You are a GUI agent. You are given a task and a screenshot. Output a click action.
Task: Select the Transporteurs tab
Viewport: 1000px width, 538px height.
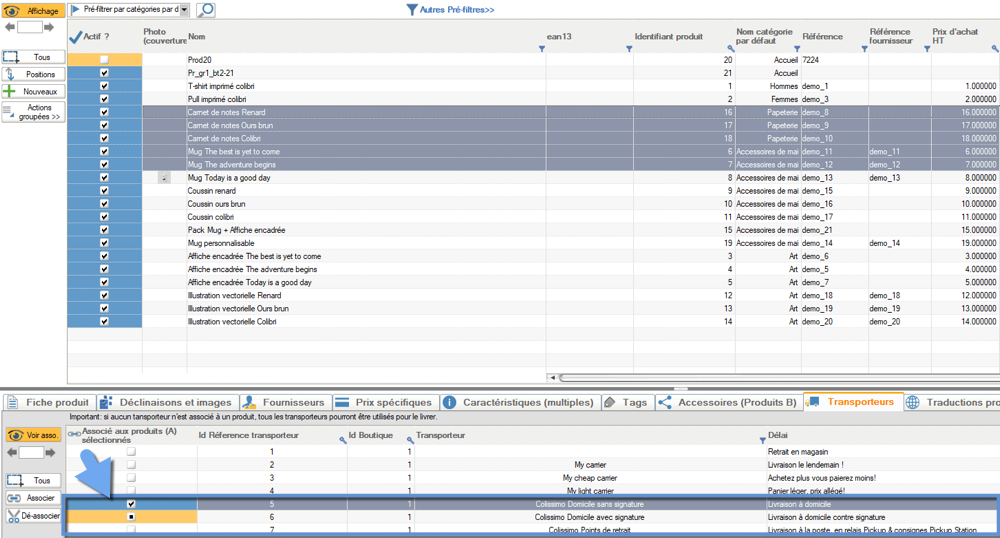pos(853,402)
